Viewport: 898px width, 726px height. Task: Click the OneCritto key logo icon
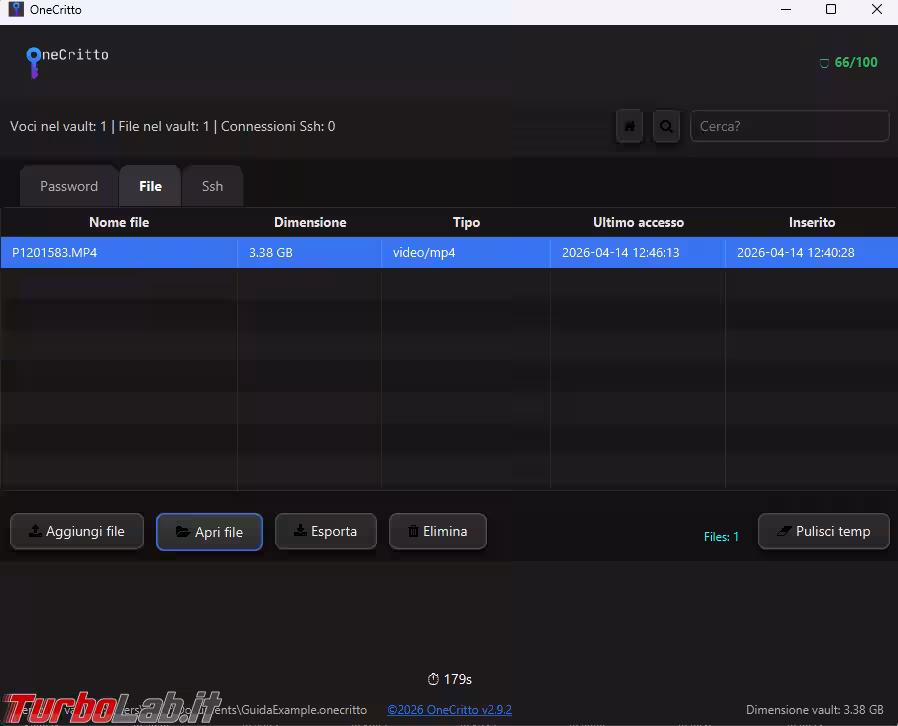pos(33,62)
